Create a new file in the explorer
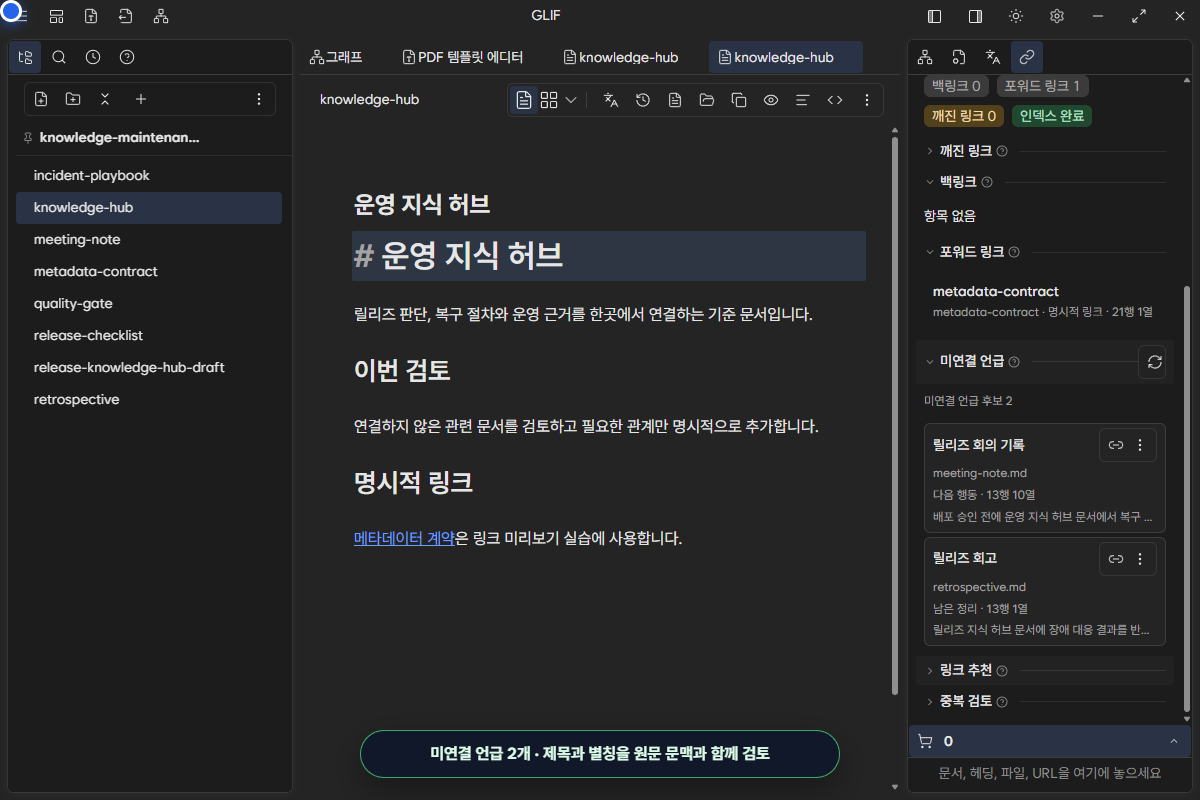The image size is (1200, 800). point(41,99)
